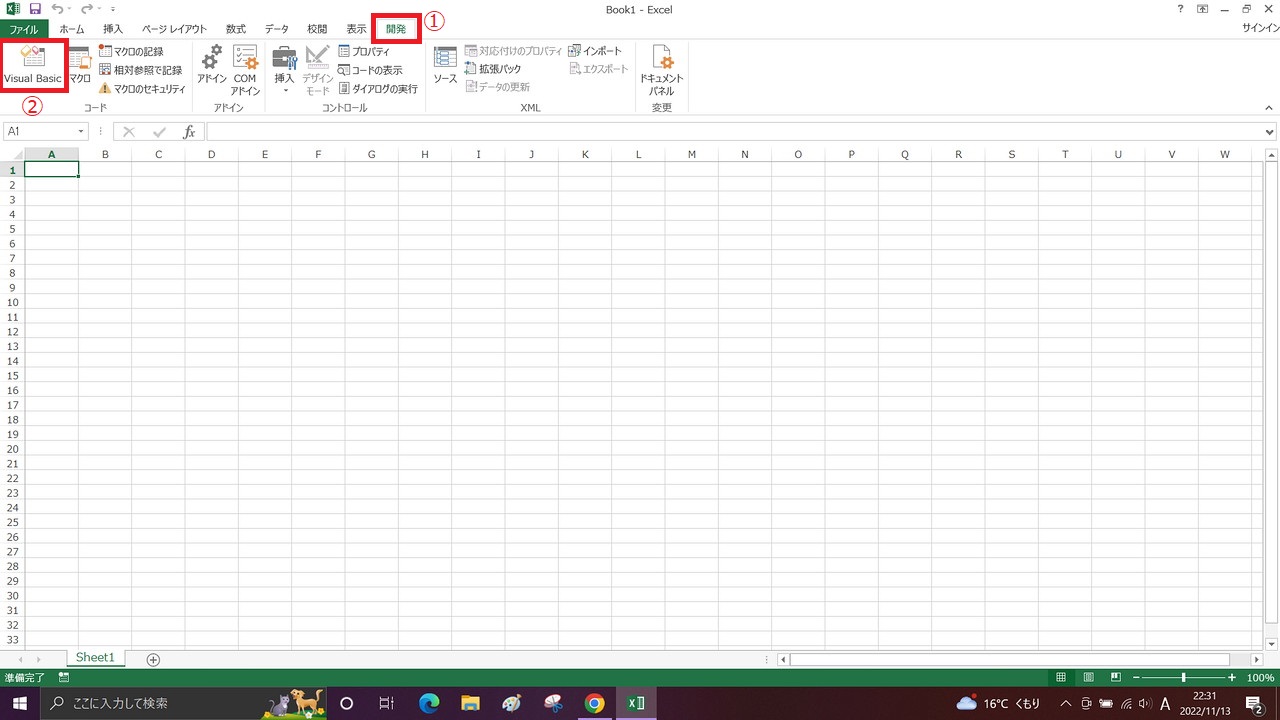Image resolution: width=1280 pixels, height=720 pixels.
Task: Redo the last action
Action: (x=88, y=9)
